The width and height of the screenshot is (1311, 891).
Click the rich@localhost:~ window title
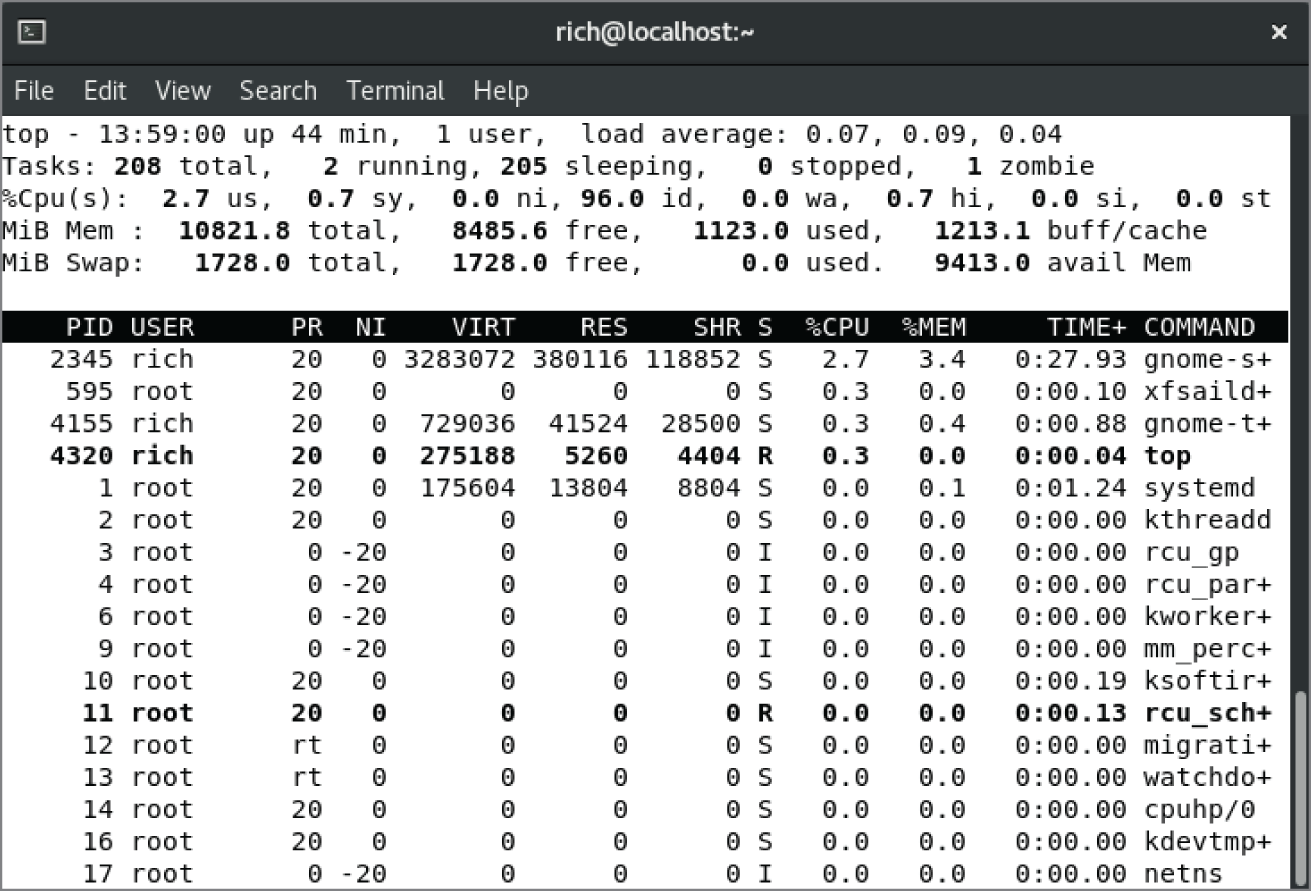tap(655, 33)
